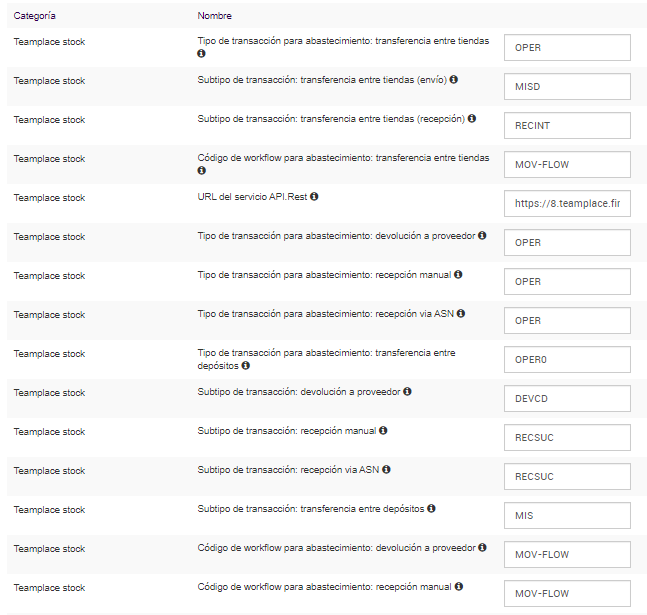This screenshot has width=647, height=615.
Task: Sort by the Categoría column header
Action: (34, 16)
